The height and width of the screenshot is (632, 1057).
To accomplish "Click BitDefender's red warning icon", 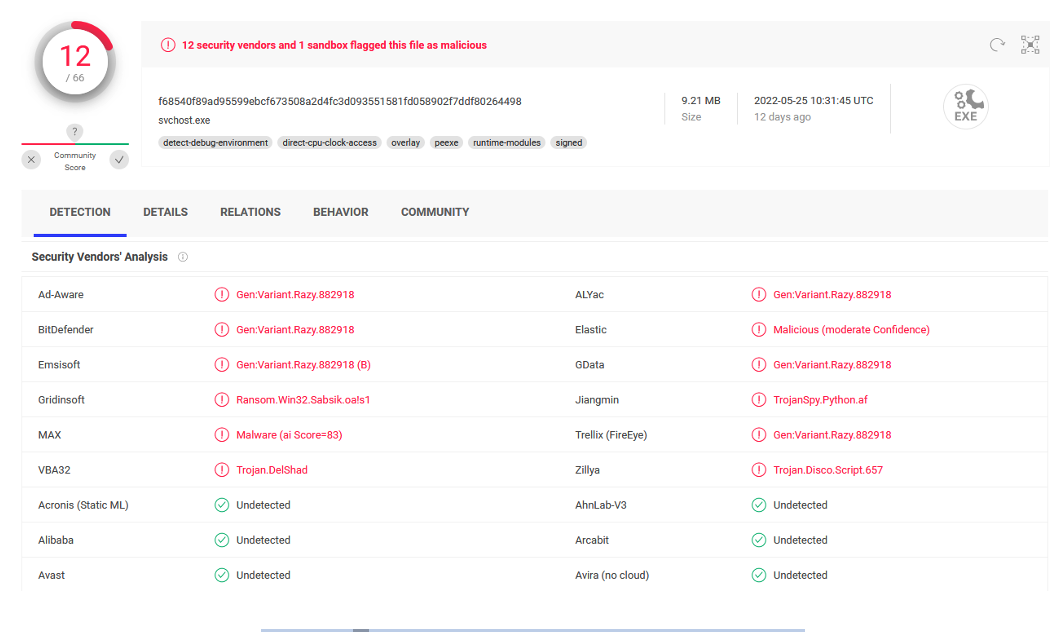I will tap(222, 329).
